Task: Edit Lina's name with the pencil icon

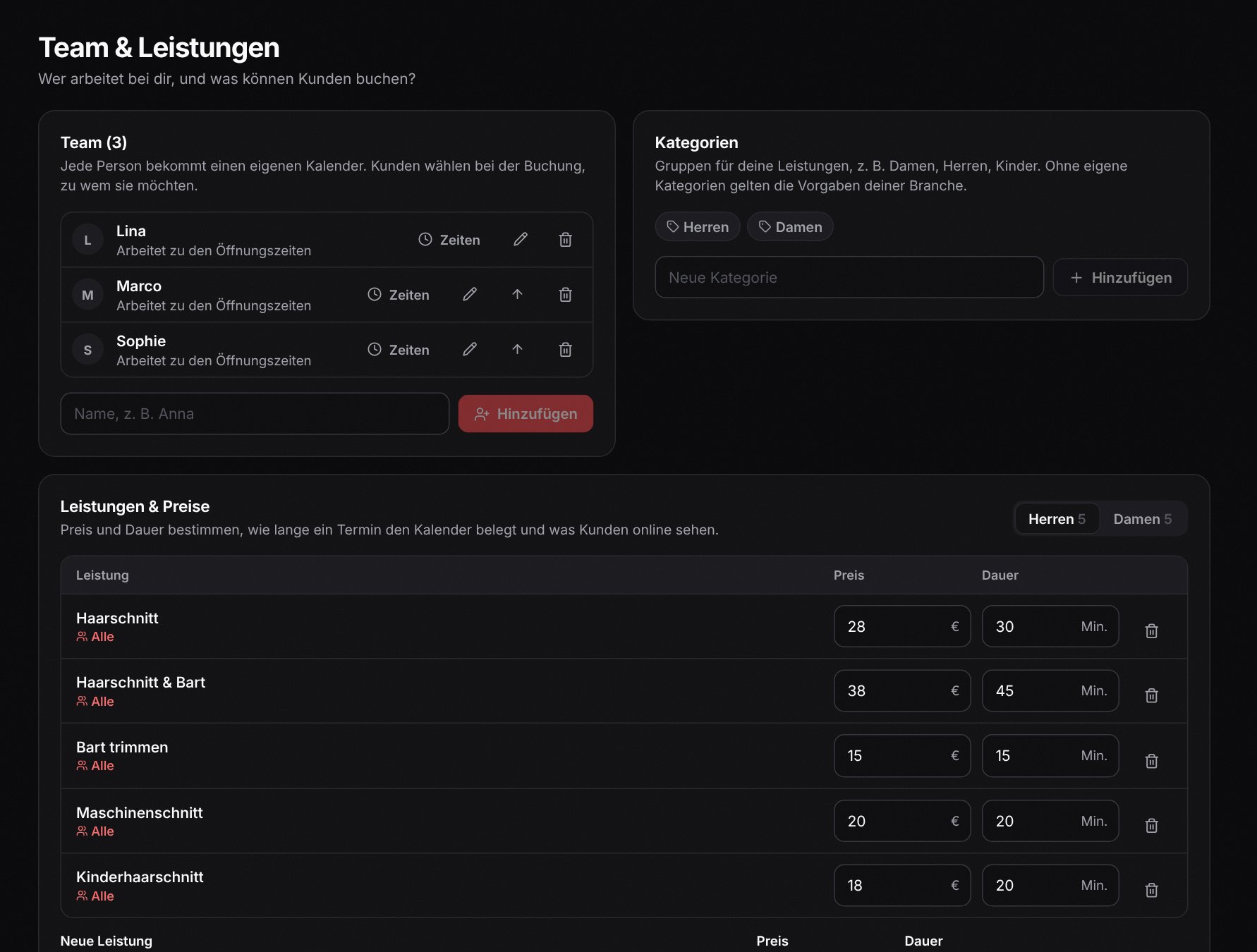Action: click(521, 240)
